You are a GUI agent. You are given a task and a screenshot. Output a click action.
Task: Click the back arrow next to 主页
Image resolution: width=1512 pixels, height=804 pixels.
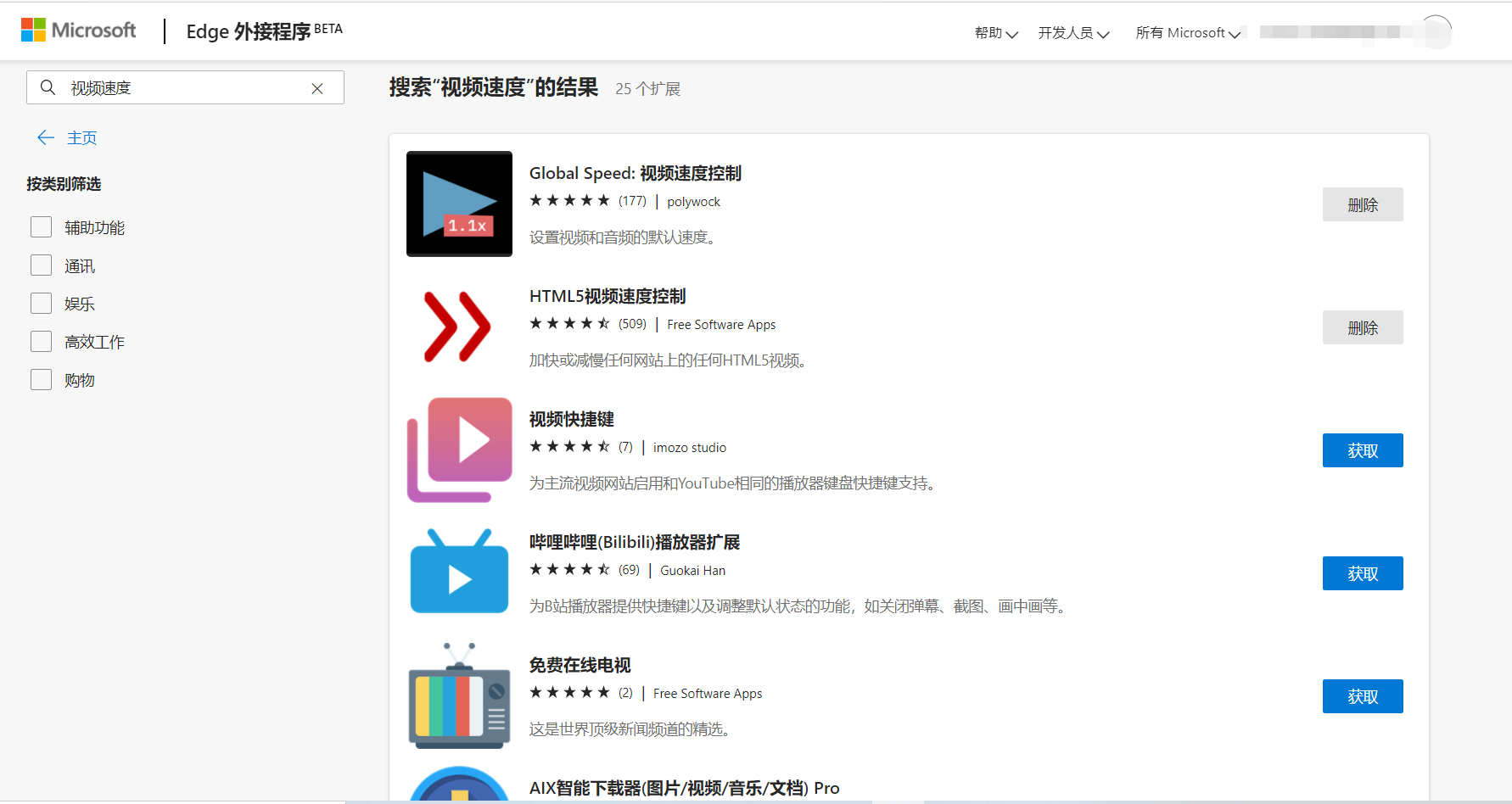[x=46, y=137]
